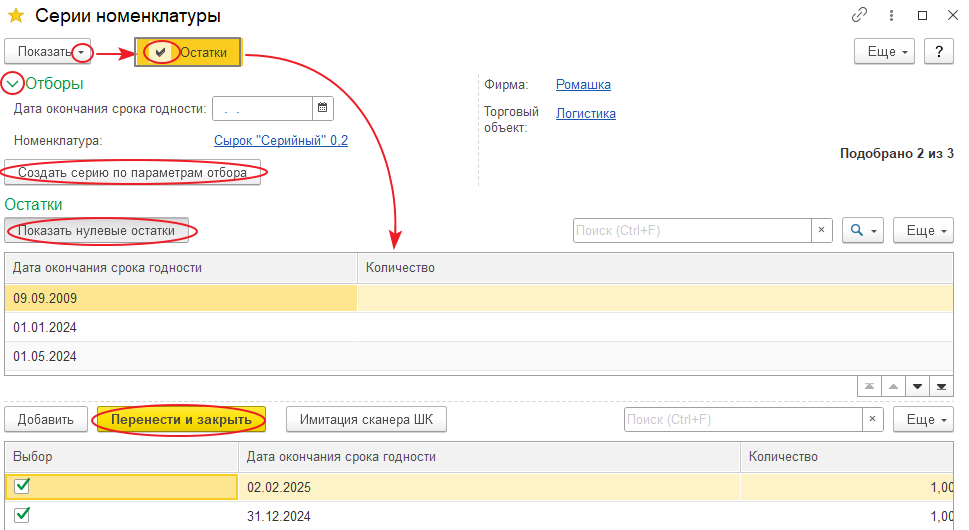Clear the upper search field with X
The height and width of the screenshot is (530, 969).
[x=821, y=230]
